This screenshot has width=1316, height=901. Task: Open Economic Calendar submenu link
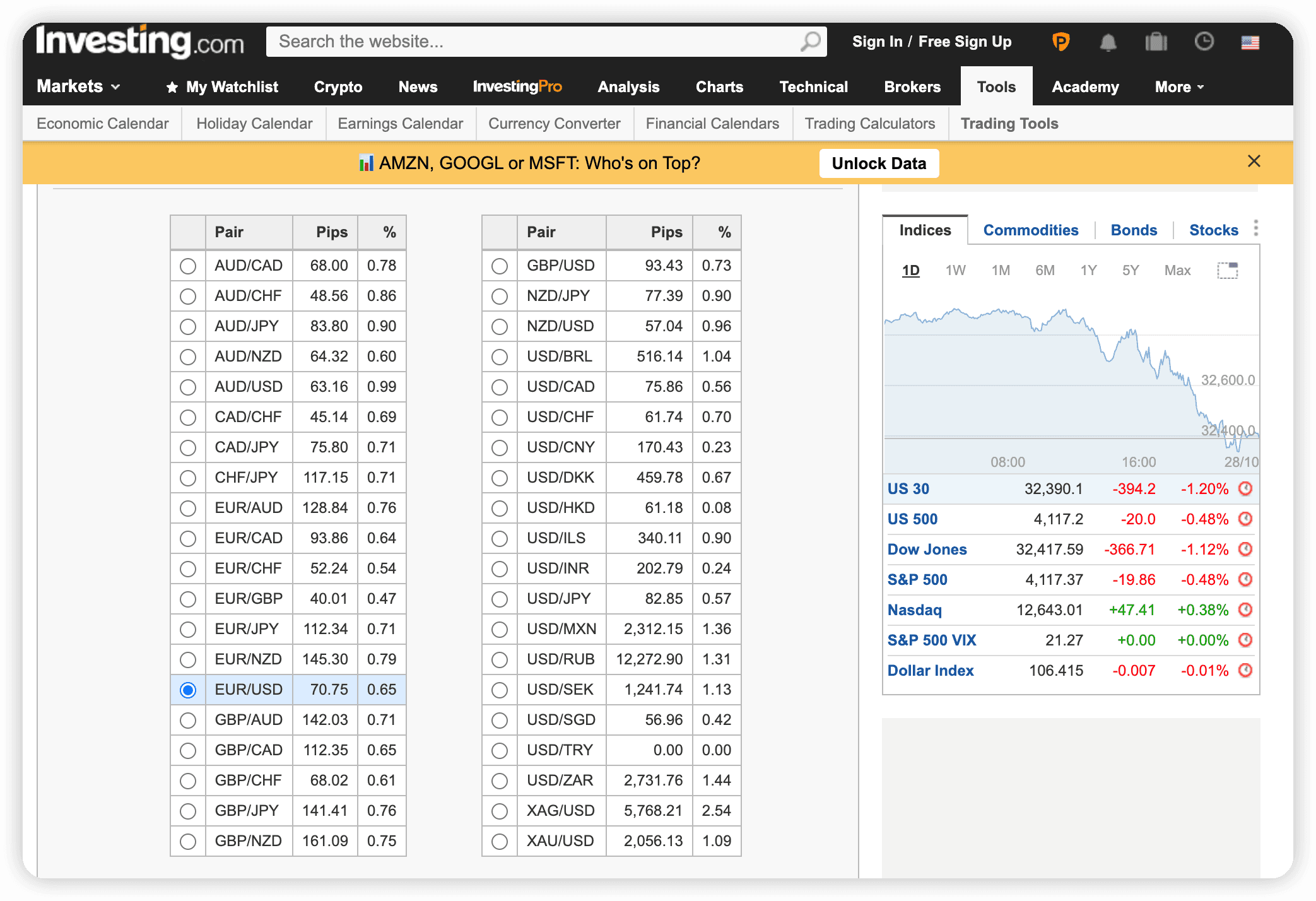coord(102,124)
